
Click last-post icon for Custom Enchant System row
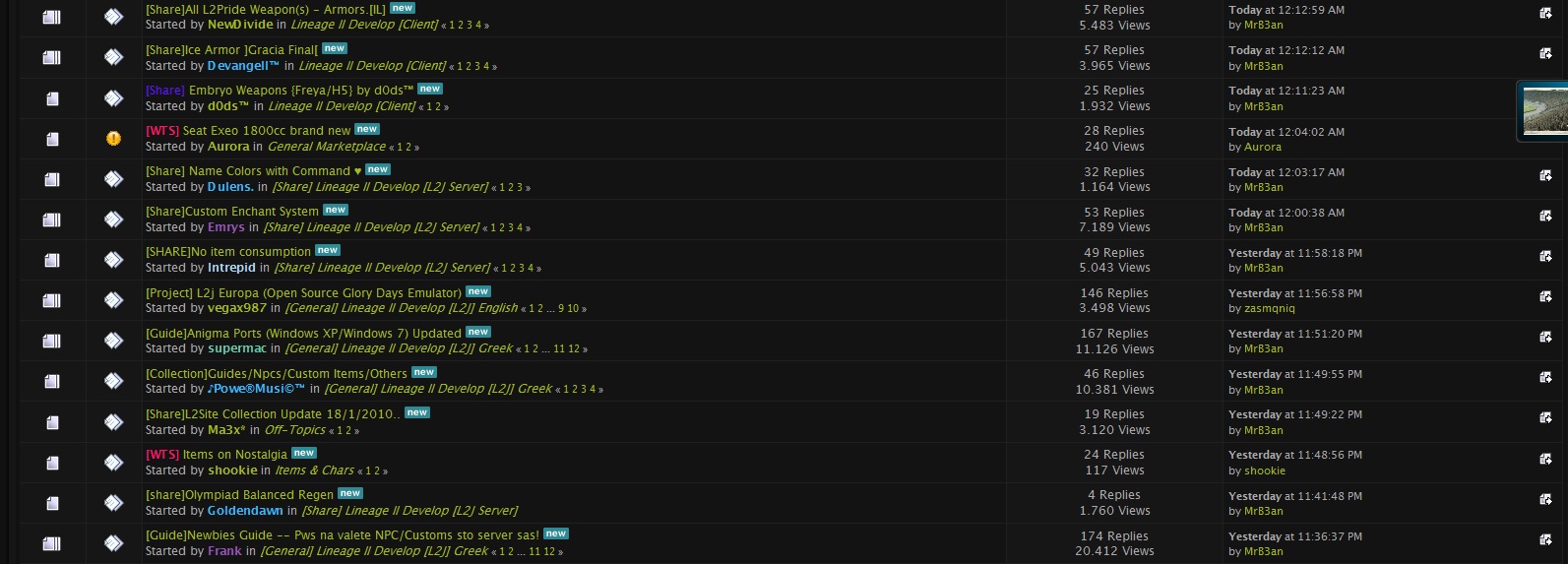[x=1545, y=216]
